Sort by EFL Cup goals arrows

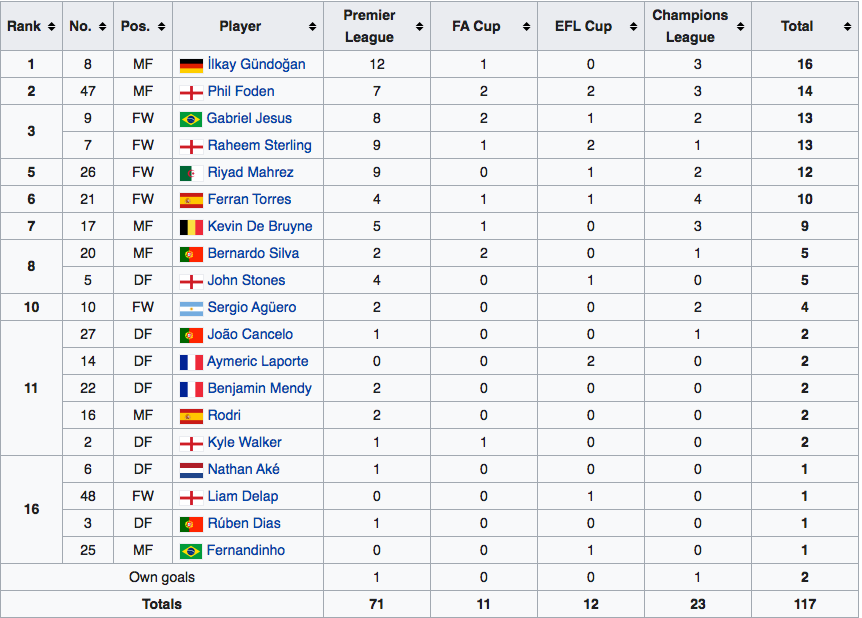633,26
